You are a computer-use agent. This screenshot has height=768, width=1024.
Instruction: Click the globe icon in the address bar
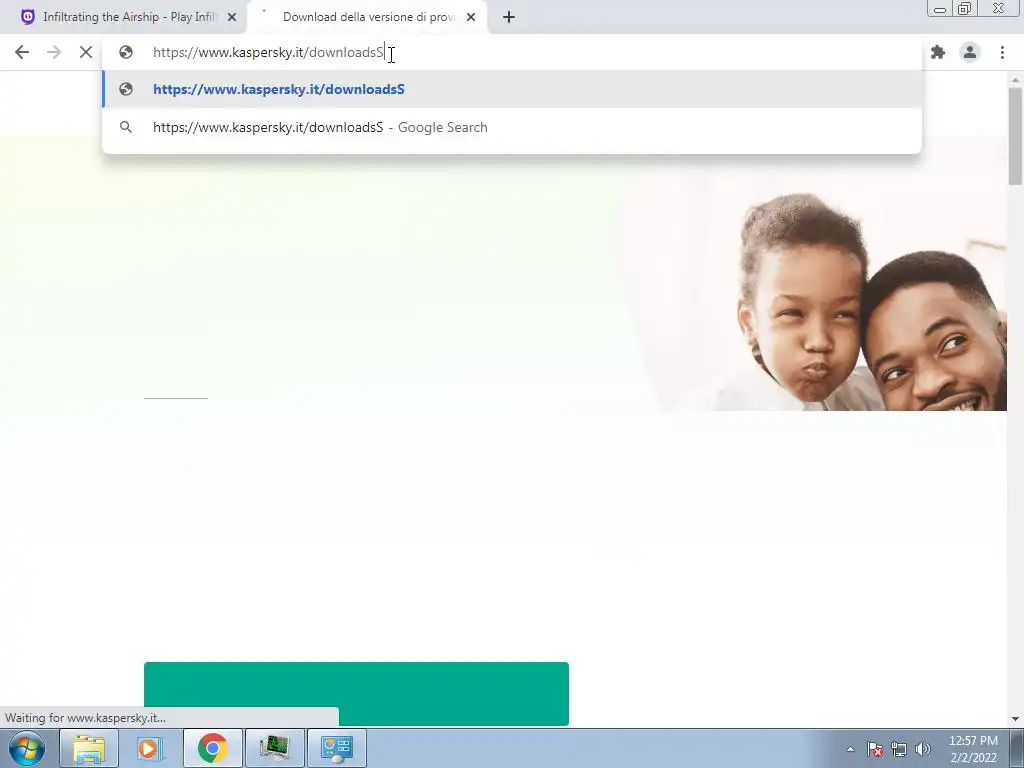[126, 52]
